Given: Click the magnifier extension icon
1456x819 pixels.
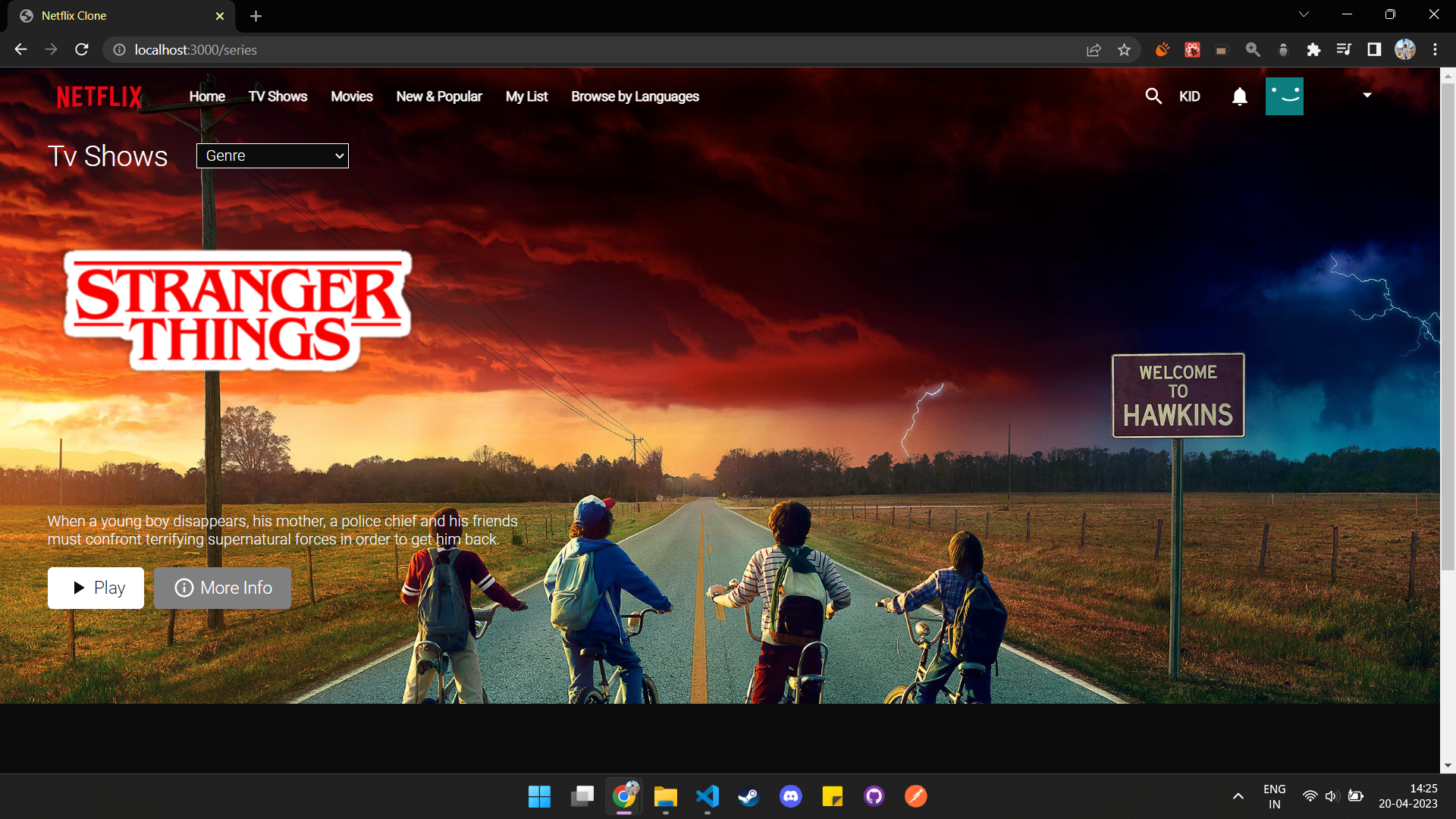Looking at the screenshot, I should click(1253, 49).
